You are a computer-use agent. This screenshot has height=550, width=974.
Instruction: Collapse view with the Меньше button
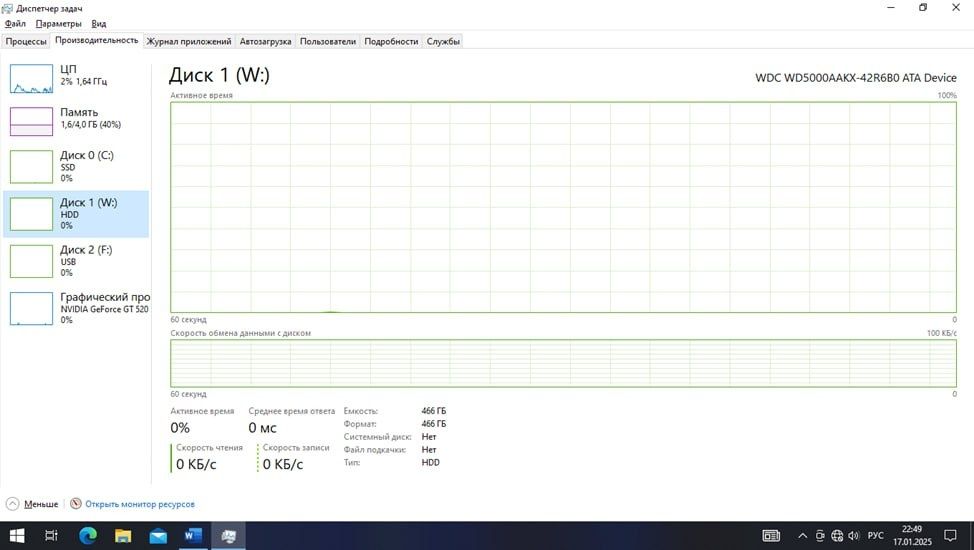coord(32,504)
